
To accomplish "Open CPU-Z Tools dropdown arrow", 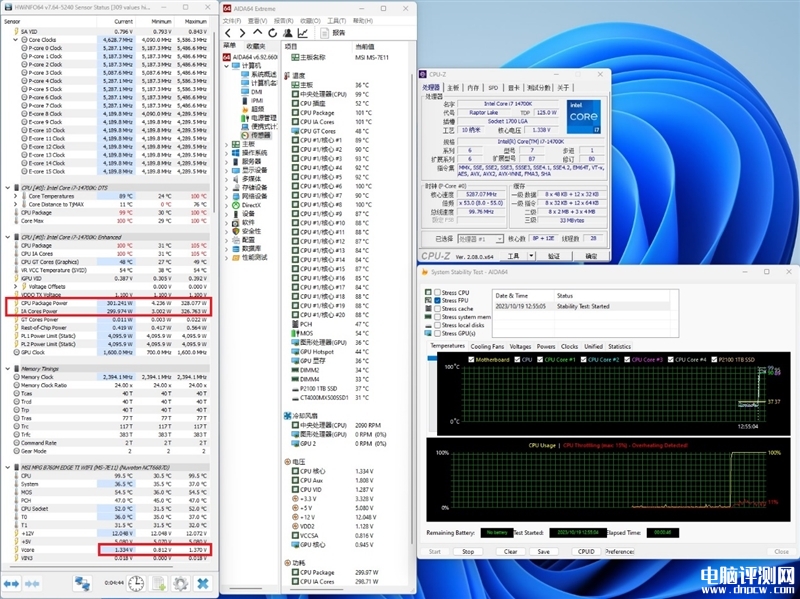I will tap(531, 256).
